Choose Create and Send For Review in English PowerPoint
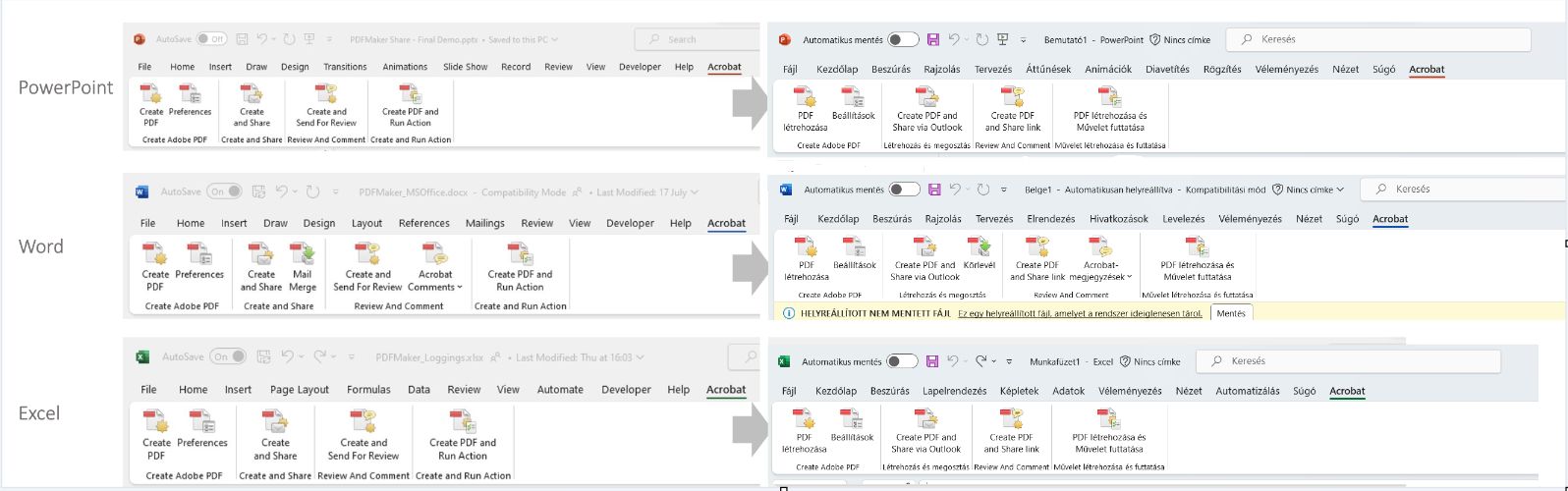This screenshot has width=1568, height=491. (326, 104)
